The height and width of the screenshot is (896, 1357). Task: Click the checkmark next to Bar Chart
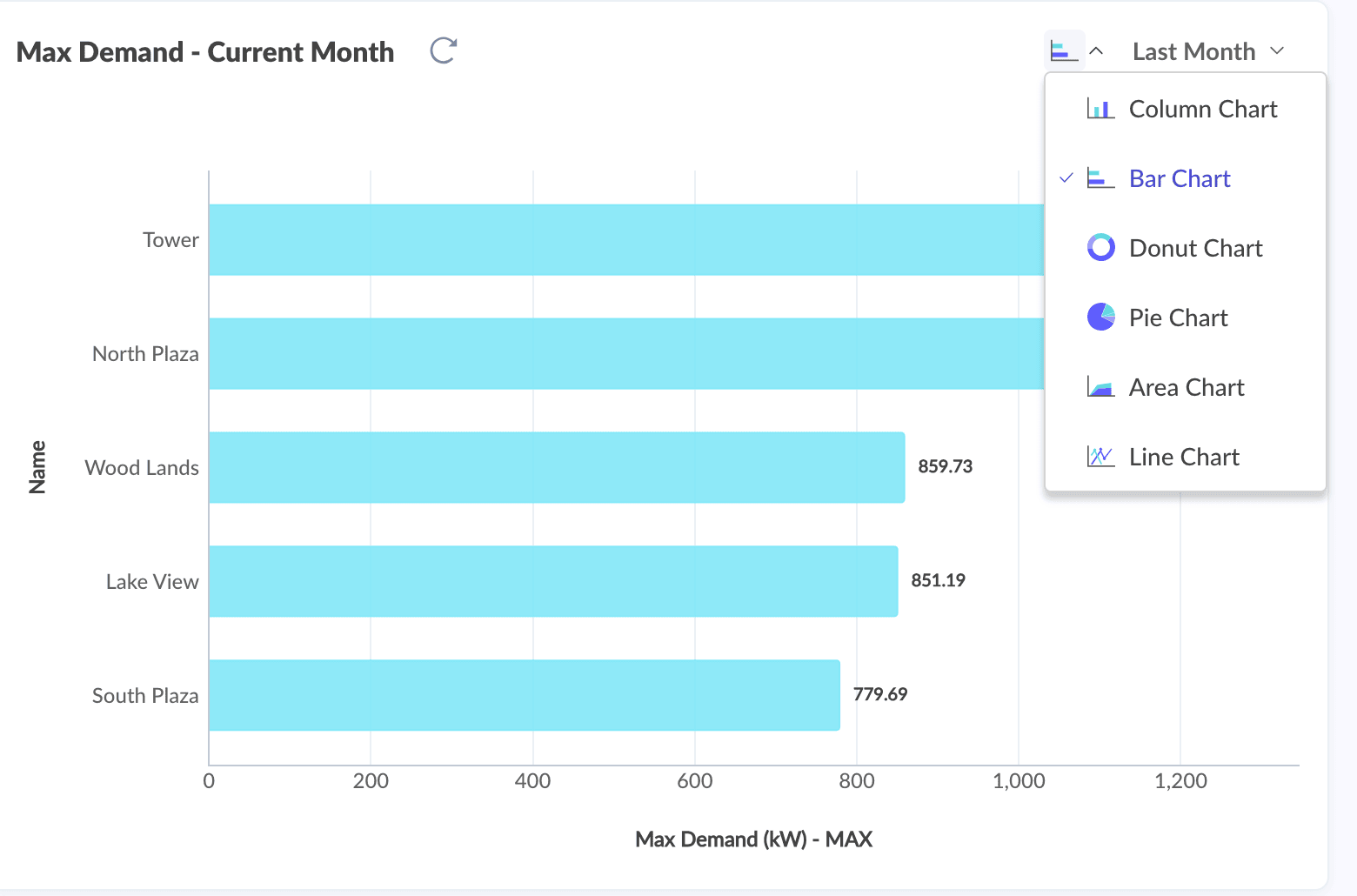pos(1066,178)
